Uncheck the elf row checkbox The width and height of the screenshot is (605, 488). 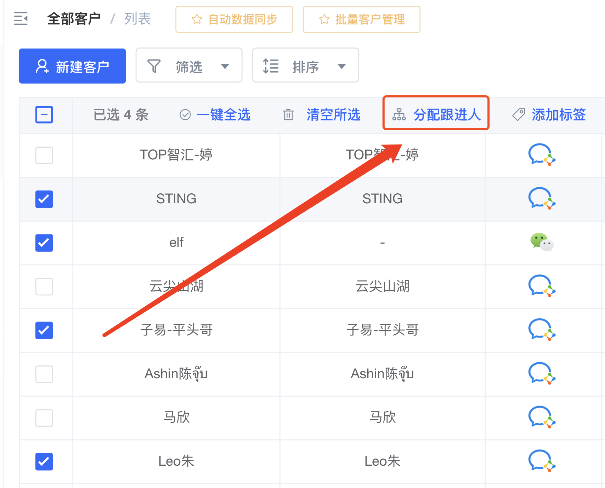[44, 243]
